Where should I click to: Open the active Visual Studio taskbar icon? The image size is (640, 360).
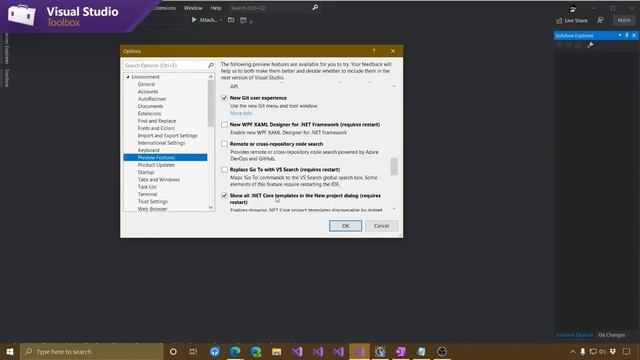coord(359,351)
